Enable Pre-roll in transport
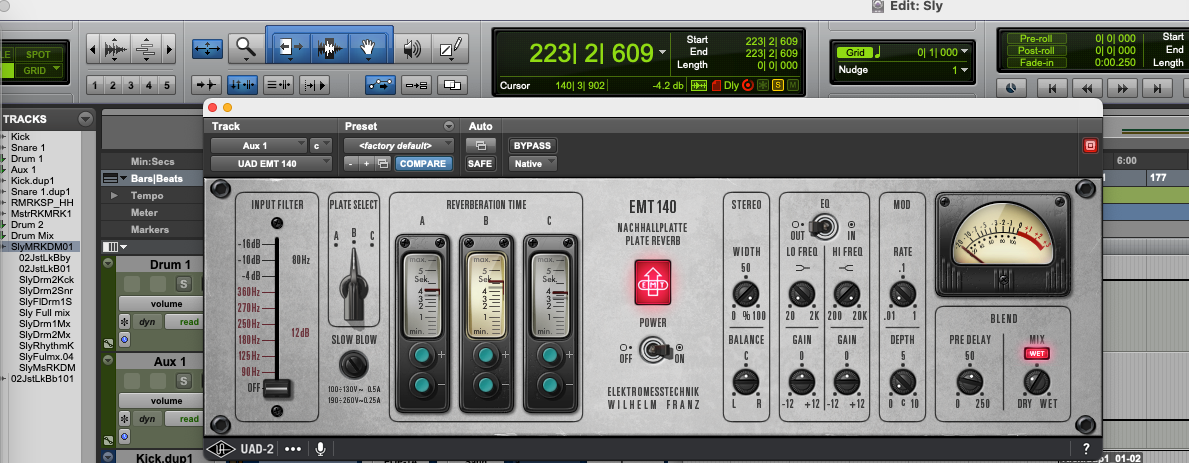Viewport: 1189px width, 463px height. click(x=1036, y=38)
